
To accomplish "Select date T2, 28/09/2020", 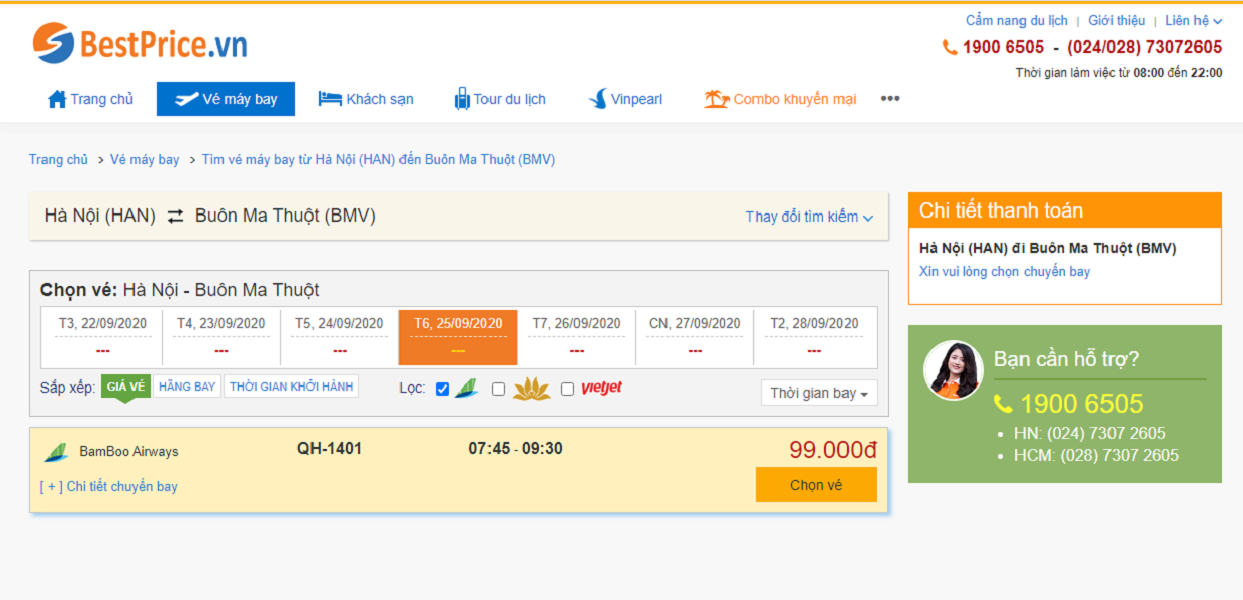I will tap(813, 337).
